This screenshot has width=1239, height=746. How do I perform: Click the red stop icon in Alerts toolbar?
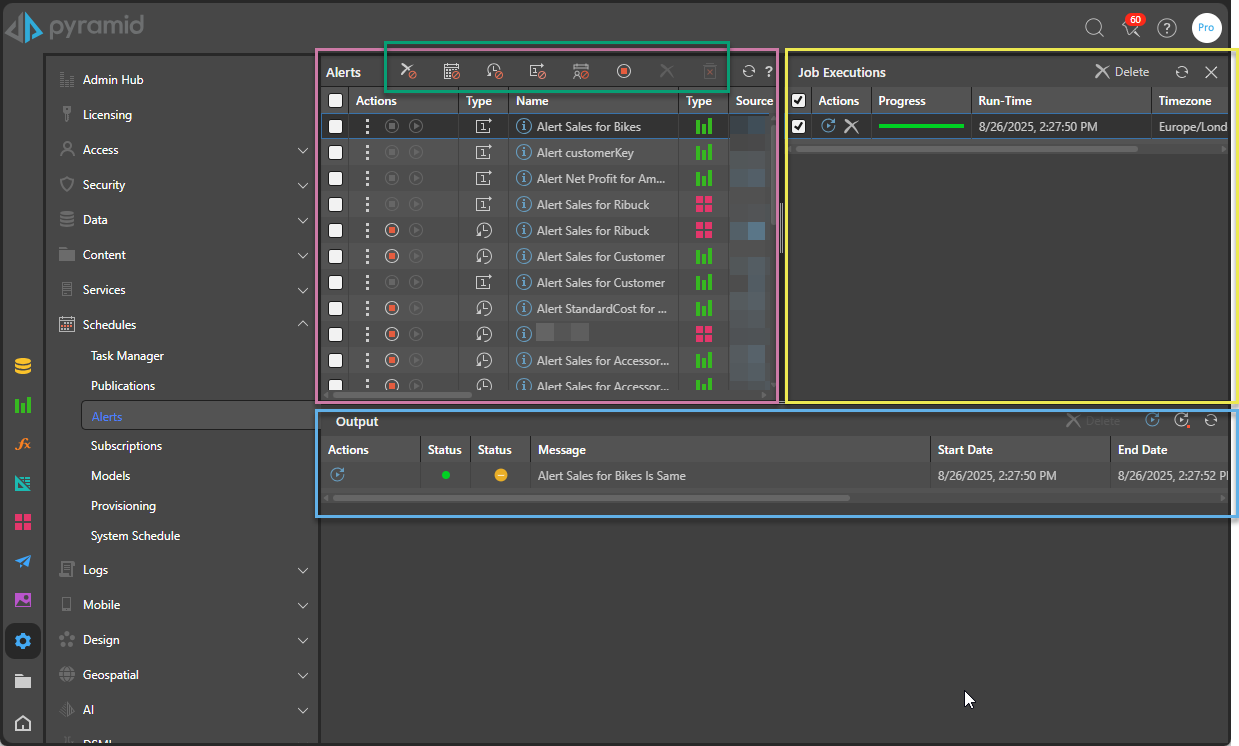[624, 71]
